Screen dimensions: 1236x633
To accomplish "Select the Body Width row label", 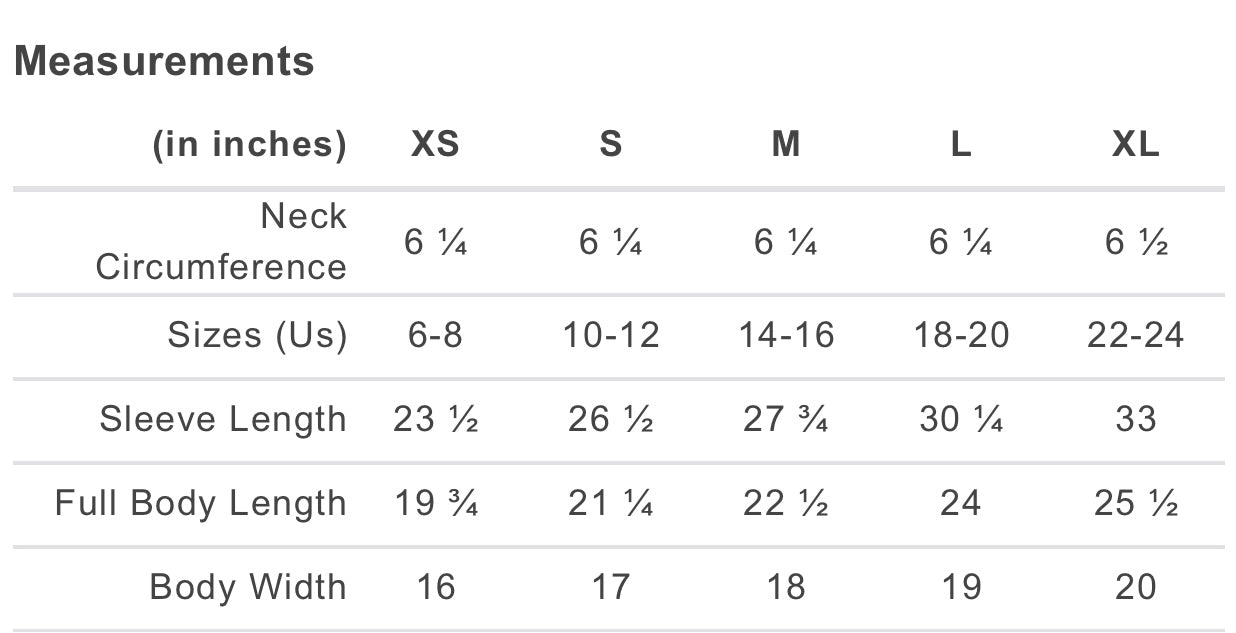I will 248,587.
